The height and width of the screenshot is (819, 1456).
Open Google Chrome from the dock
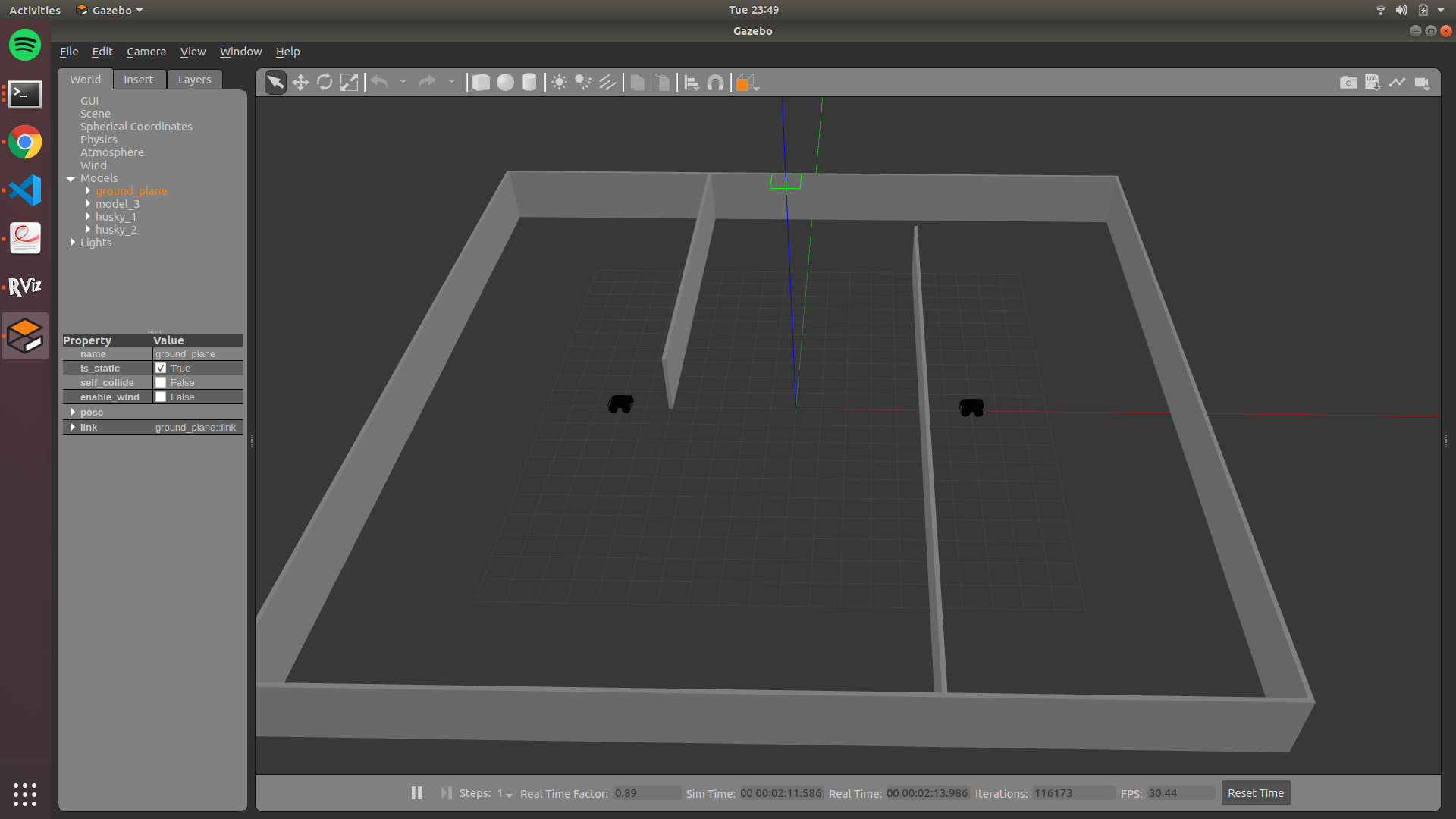tap(25, 142)
